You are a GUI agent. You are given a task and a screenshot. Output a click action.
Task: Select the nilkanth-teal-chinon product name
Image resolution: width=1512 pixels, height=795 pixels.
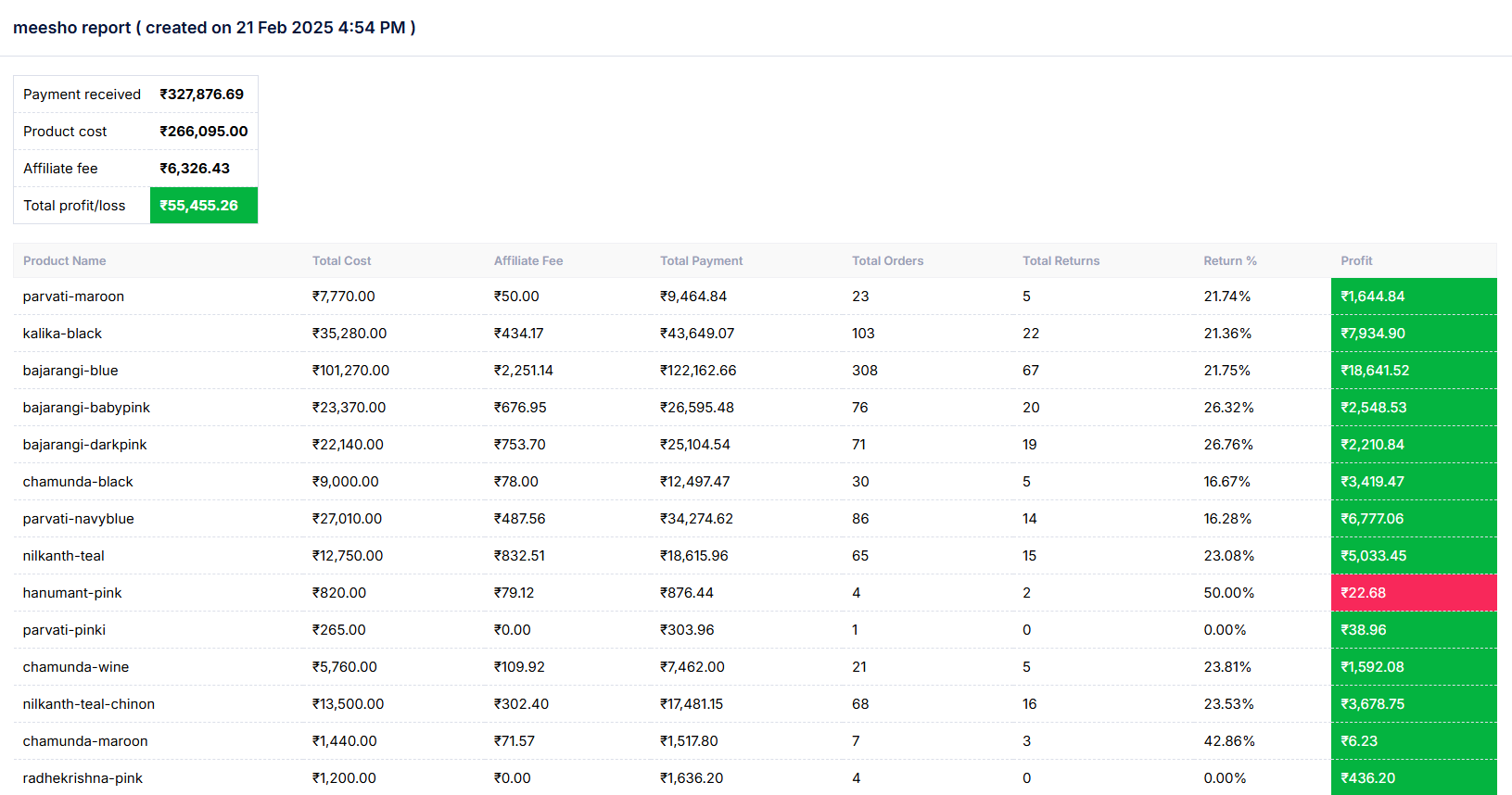click(x=89, y=704)
